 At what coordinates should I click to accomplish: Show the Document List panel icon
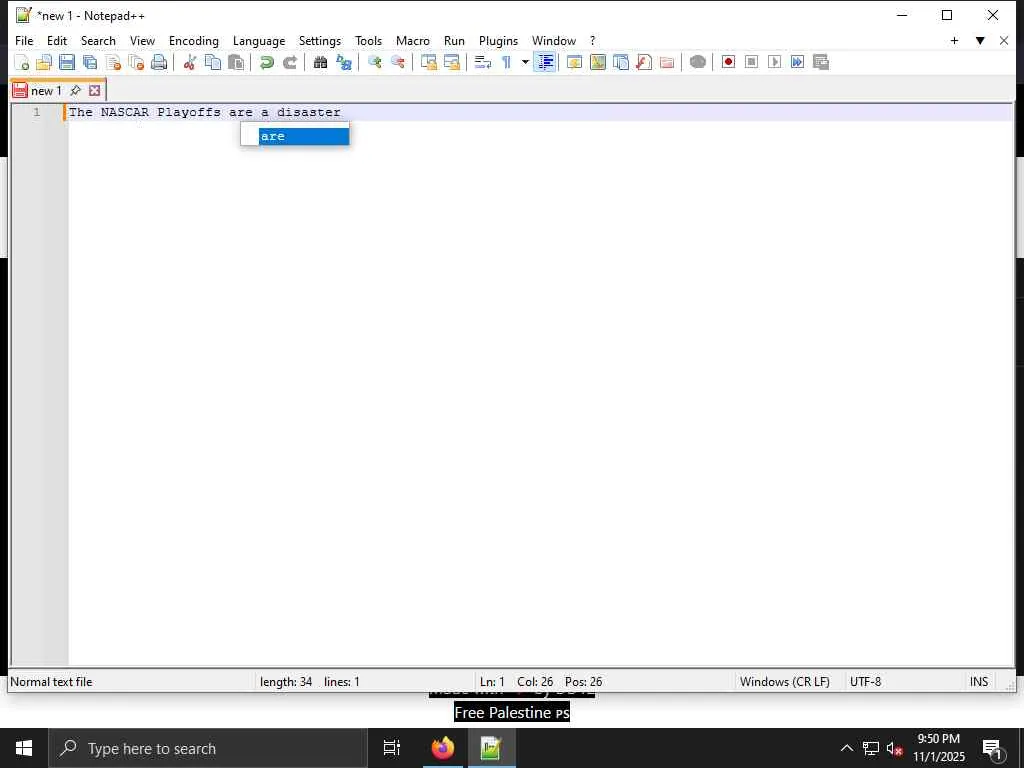tap(621, 62)
